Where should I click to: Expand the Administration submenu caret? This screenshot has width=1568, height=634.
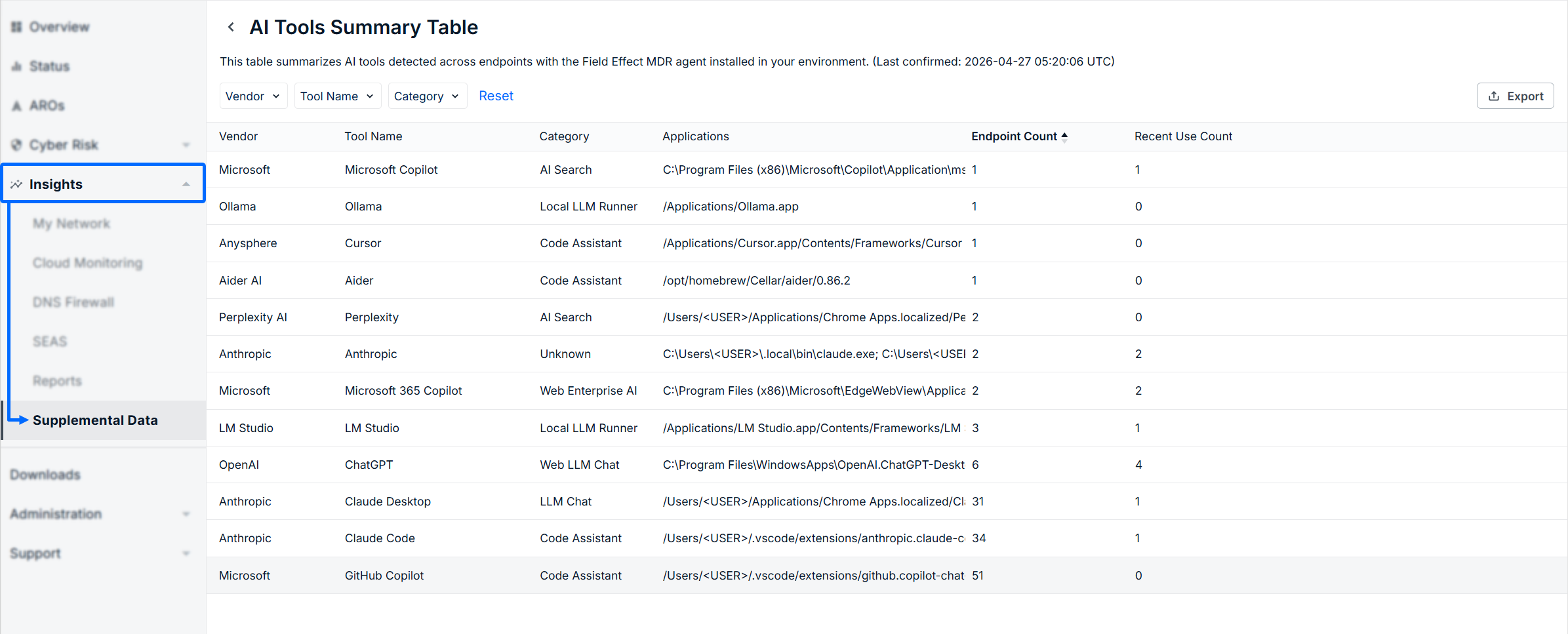[186, 514]
